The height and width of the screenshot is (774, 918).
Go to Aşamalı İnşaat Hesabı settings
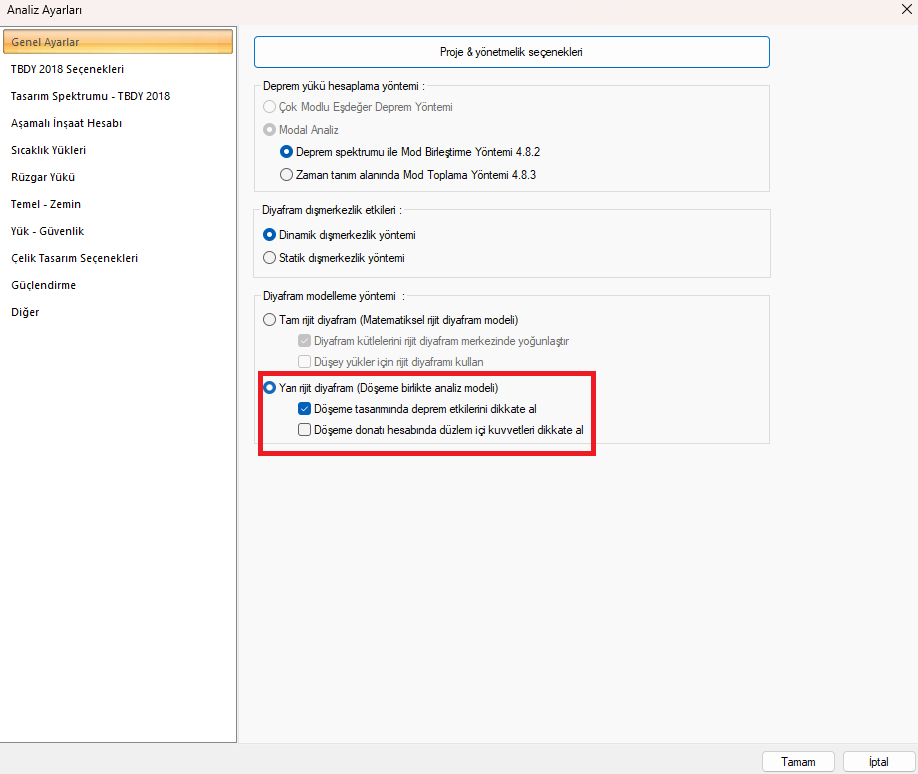pyautogui.click(x=66, y=123)
